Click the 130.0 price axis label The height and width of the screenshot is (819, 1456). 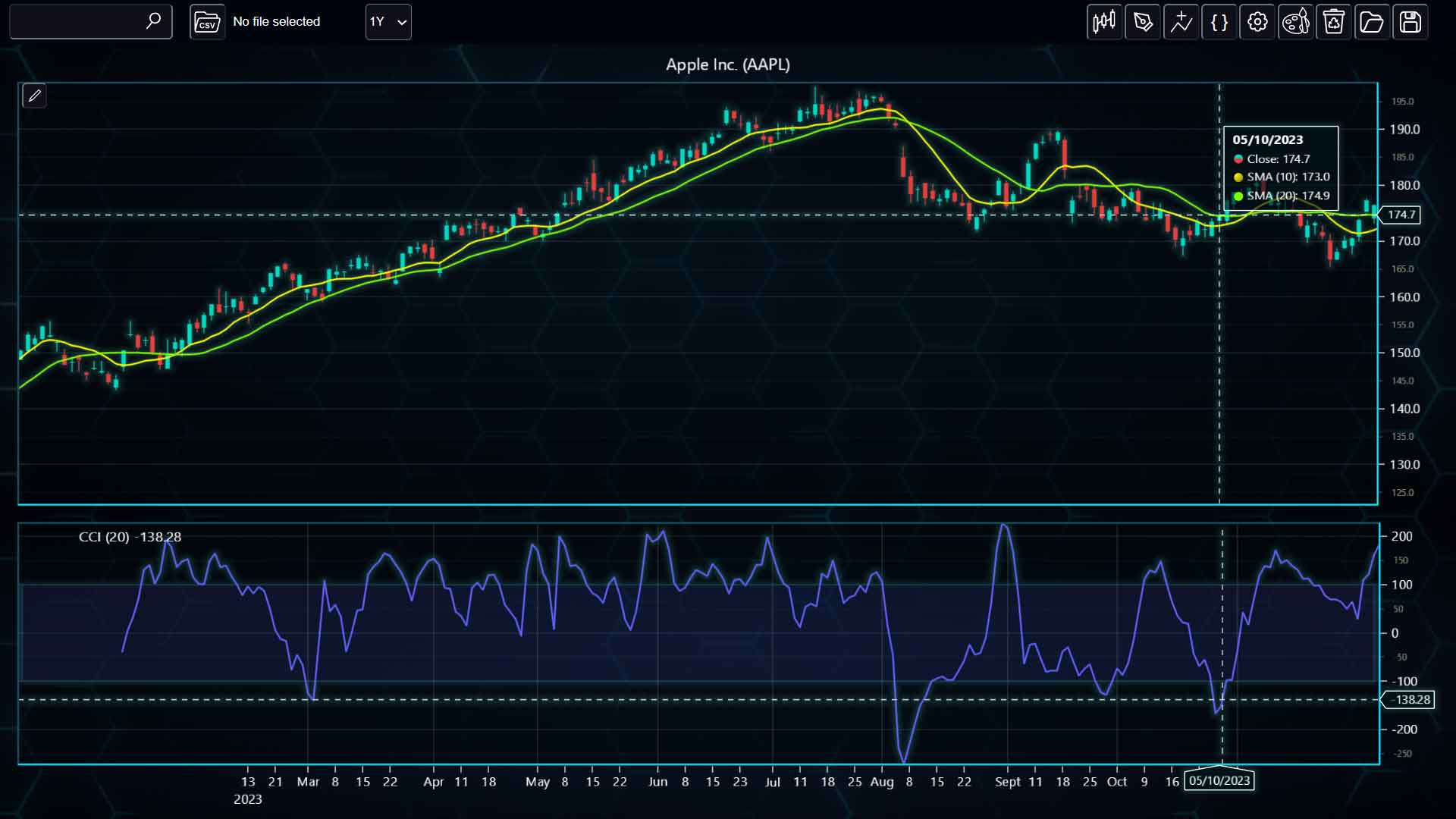[x=1404, y=465]
